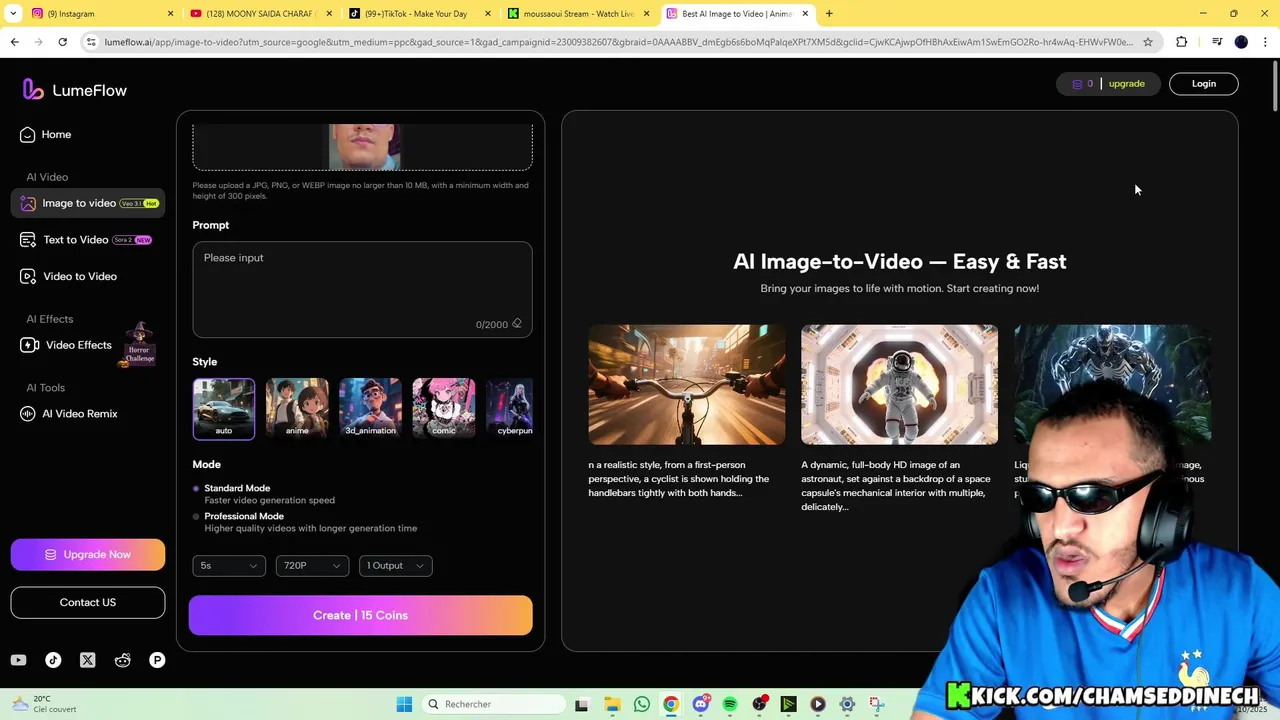The height and width of the screenshot is (720, 1280).
Task: Click the uploaded face image thumbnail
Action: (364, 147)
